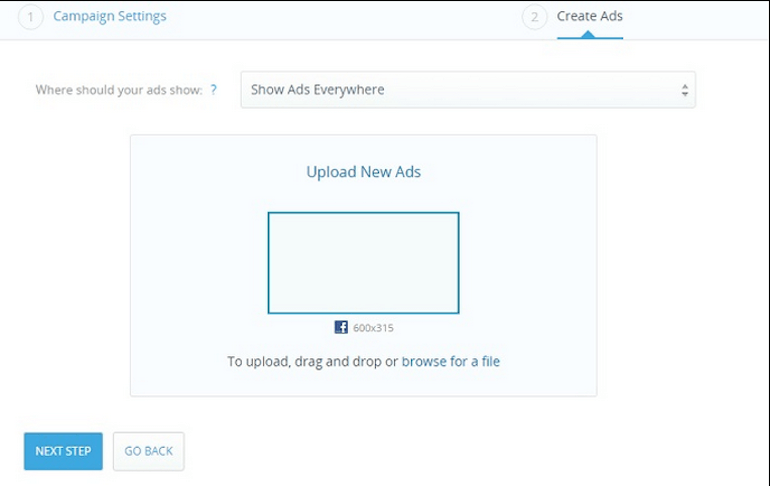Click the 600x315 size label
The height and width of the screenshot is (486, 770).
373,328
